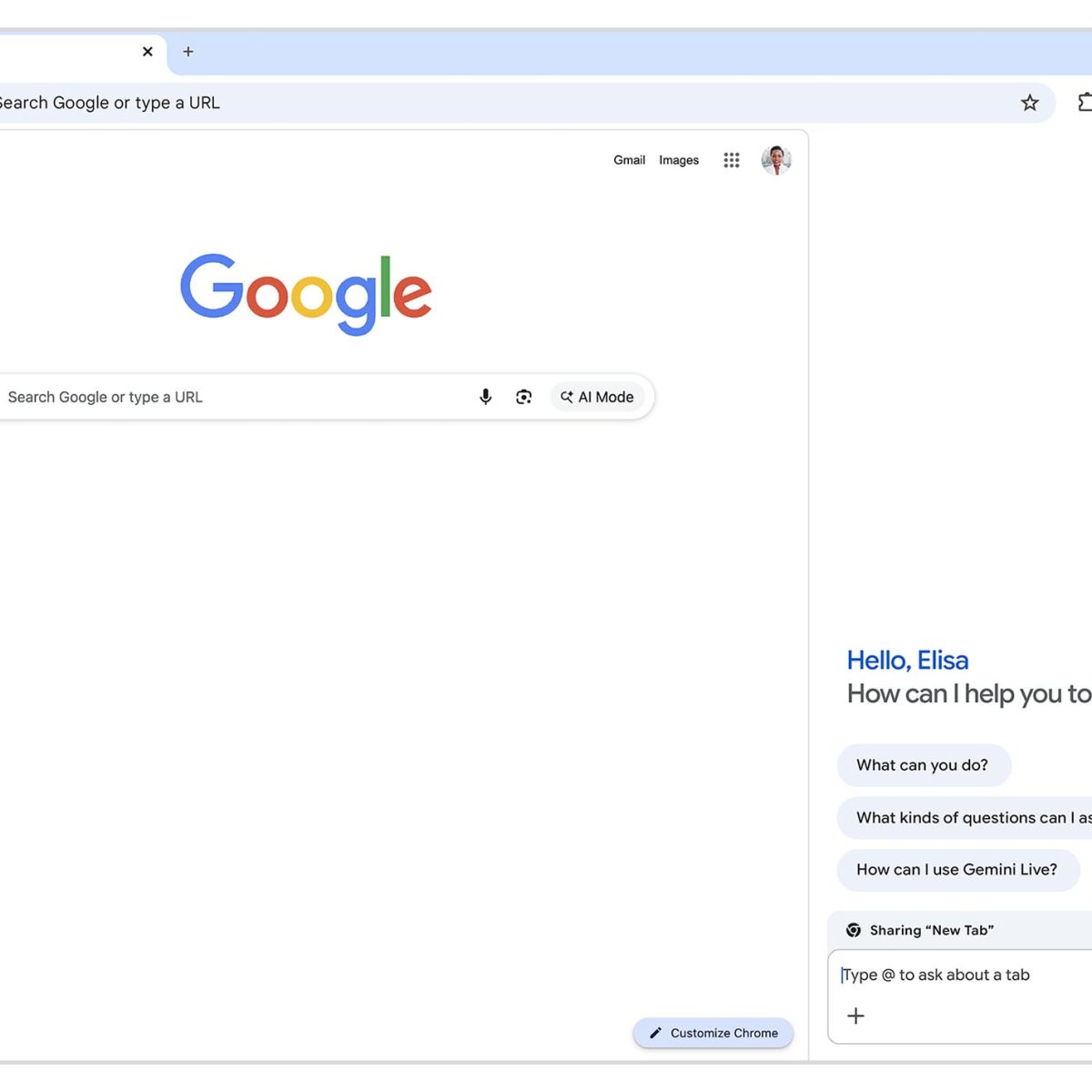Open the Images link

tap(679, 160)
